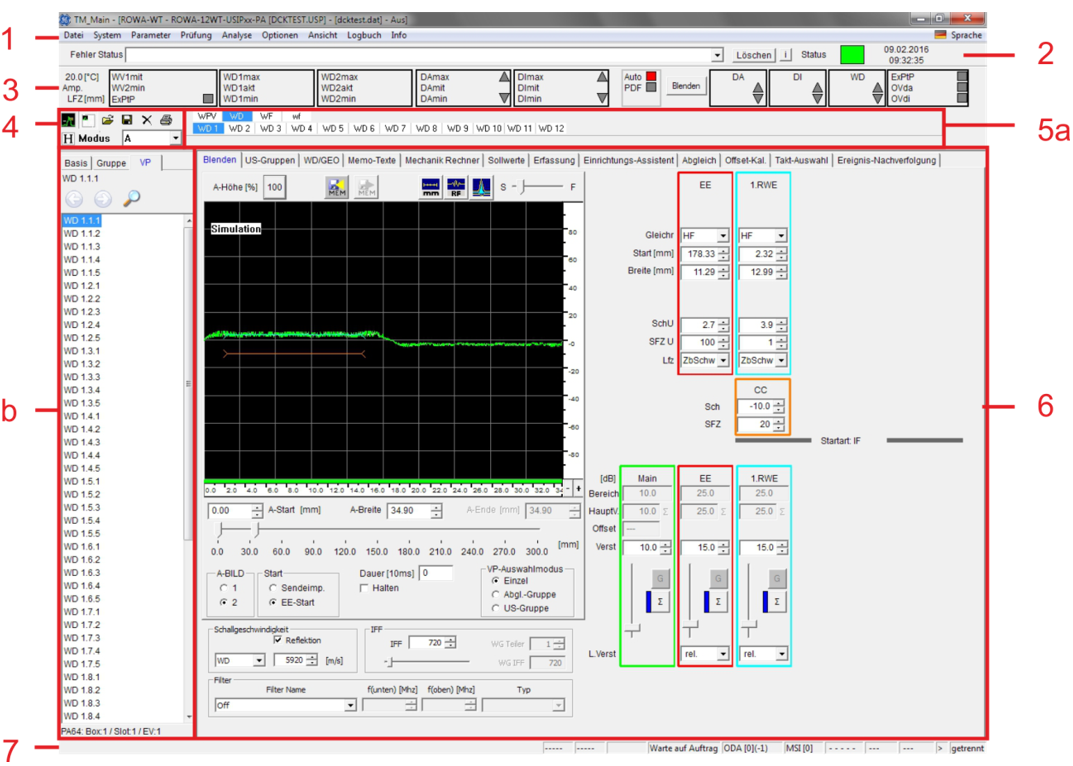
Task: Open the Gruppe tab in left panel
Action: (x=111, y=163)
